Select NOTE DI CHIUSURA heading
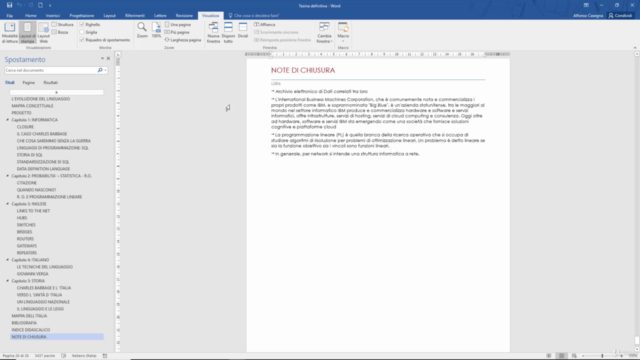640x360 pixels. pos(57,337)
